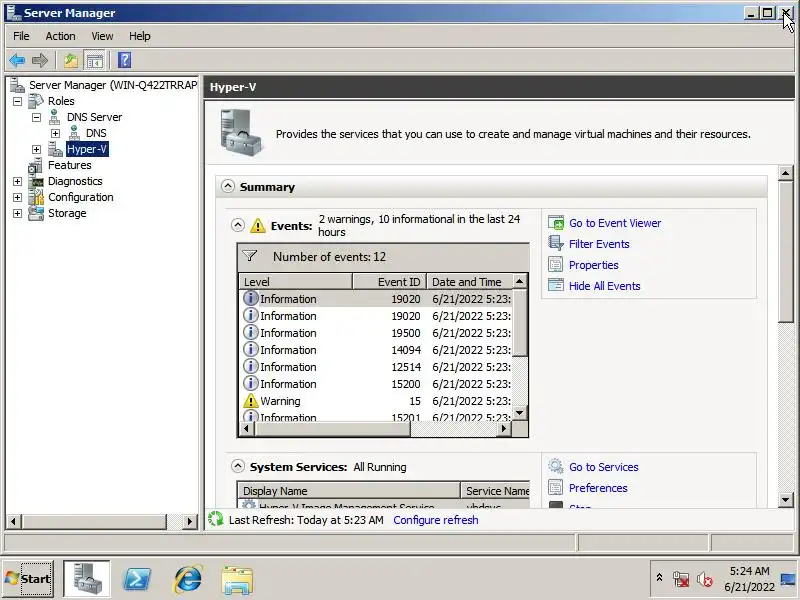
Task: Select the Information event with ID 14094
Action: pos(377,350)
